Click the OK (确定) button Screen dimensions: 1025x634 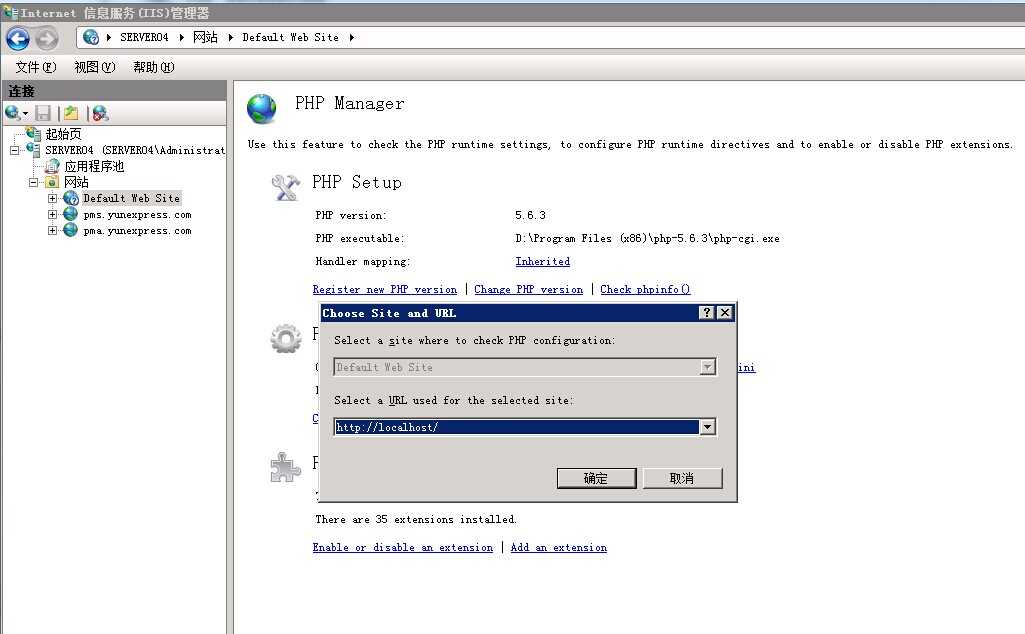coord(596,478)
